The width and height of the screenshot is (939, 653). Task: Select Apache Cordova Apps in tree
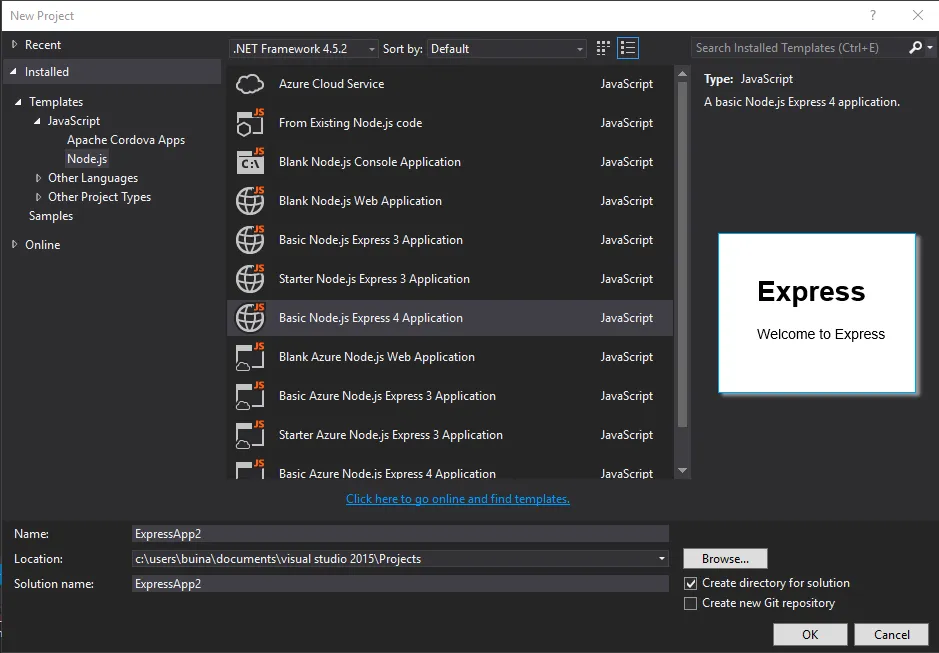tap(126, 140)
